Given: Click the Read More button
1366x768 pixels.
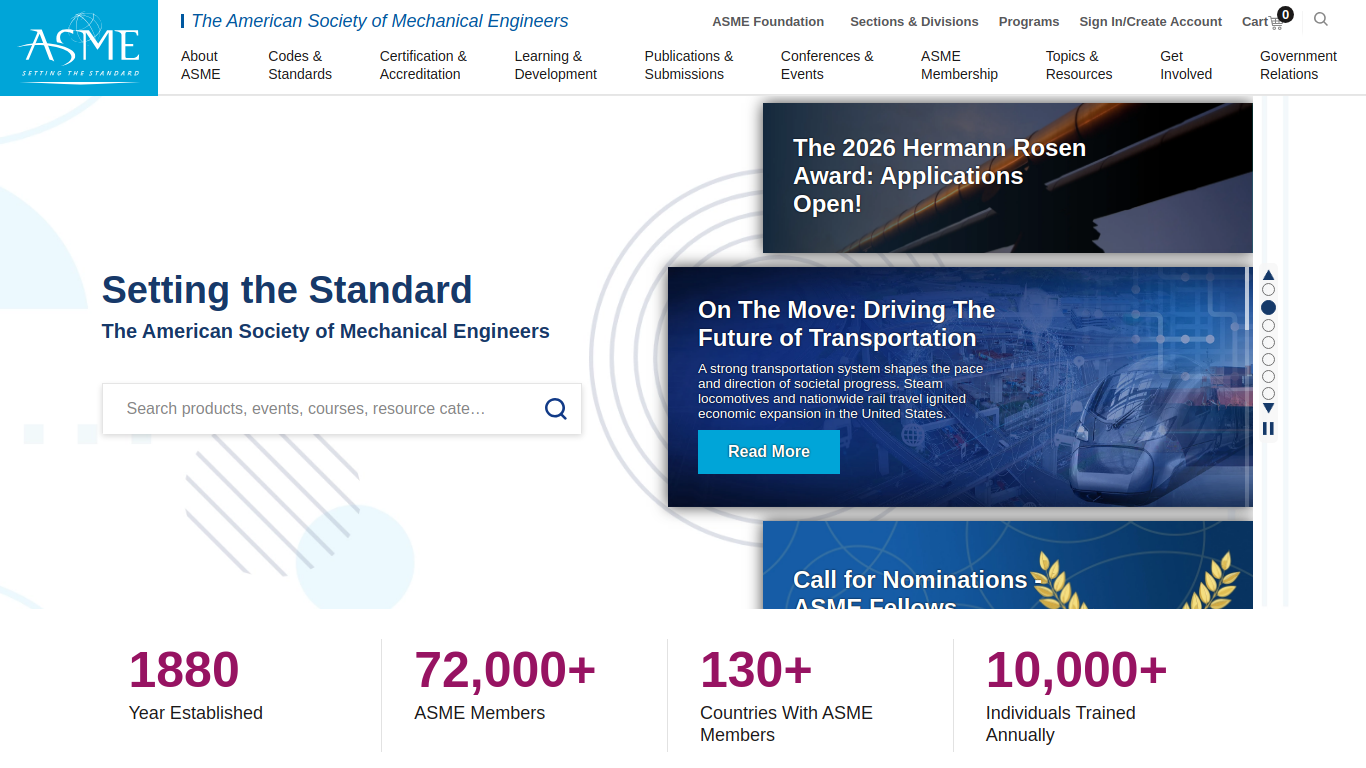Looking at the screenshot, I should (769, 452).
